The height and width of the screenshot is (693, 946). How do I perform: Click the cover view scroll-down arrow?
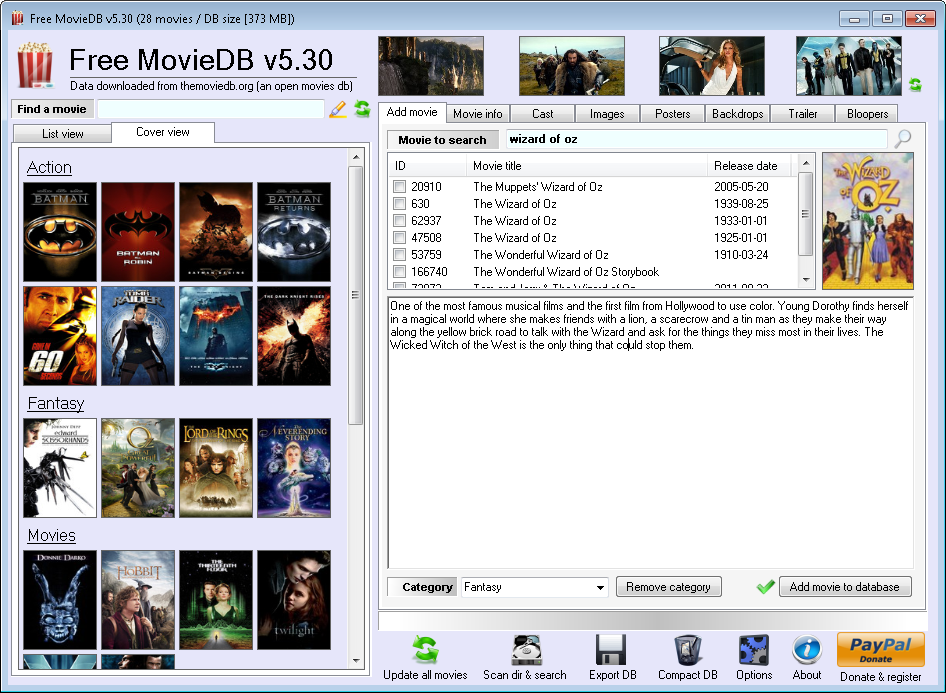(x=356, y=660)
